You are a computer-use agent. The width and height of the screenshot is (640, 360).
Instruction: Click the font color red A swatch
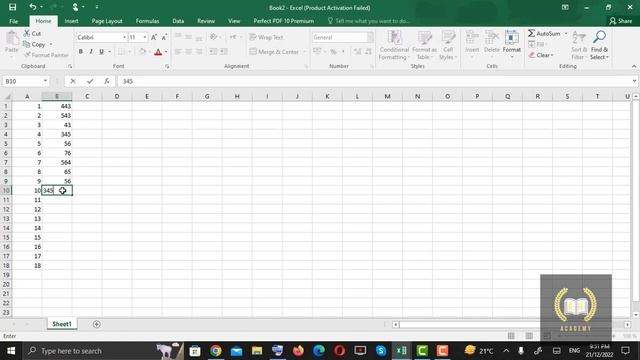pyautogui.click(x=158, y=52)
